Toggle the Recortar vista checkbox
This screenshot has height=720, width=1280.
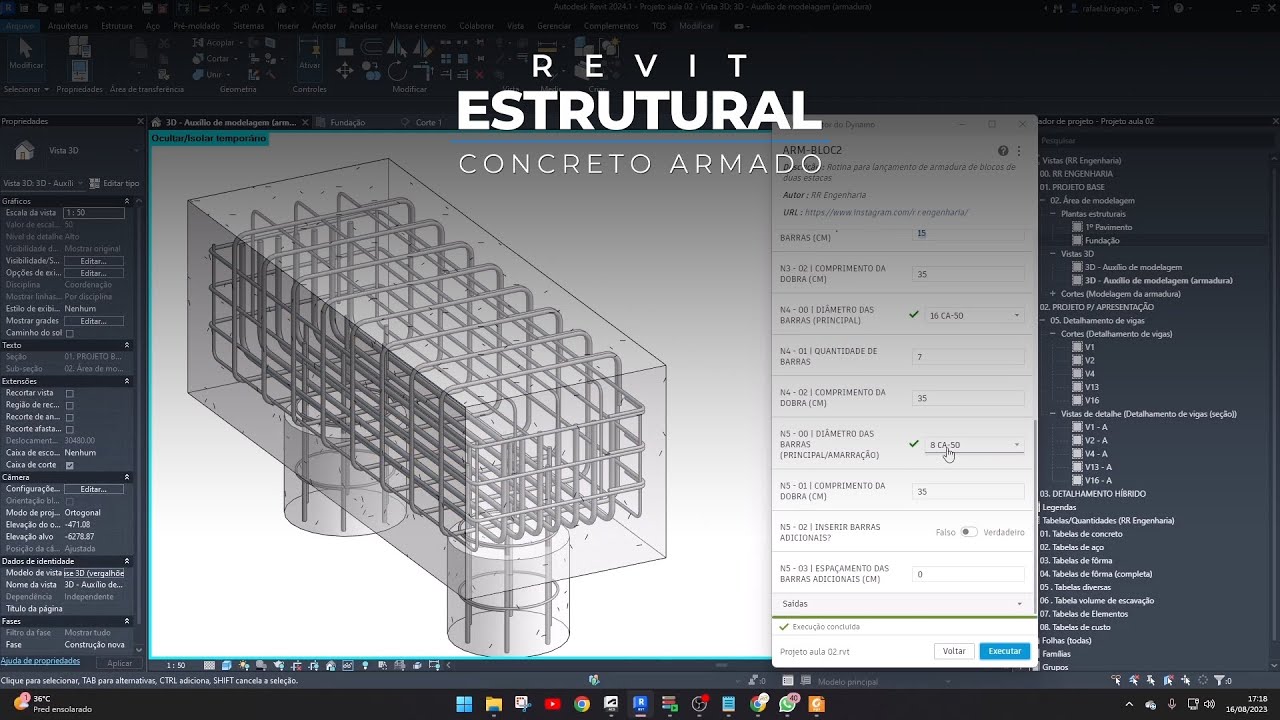(69, 393)
